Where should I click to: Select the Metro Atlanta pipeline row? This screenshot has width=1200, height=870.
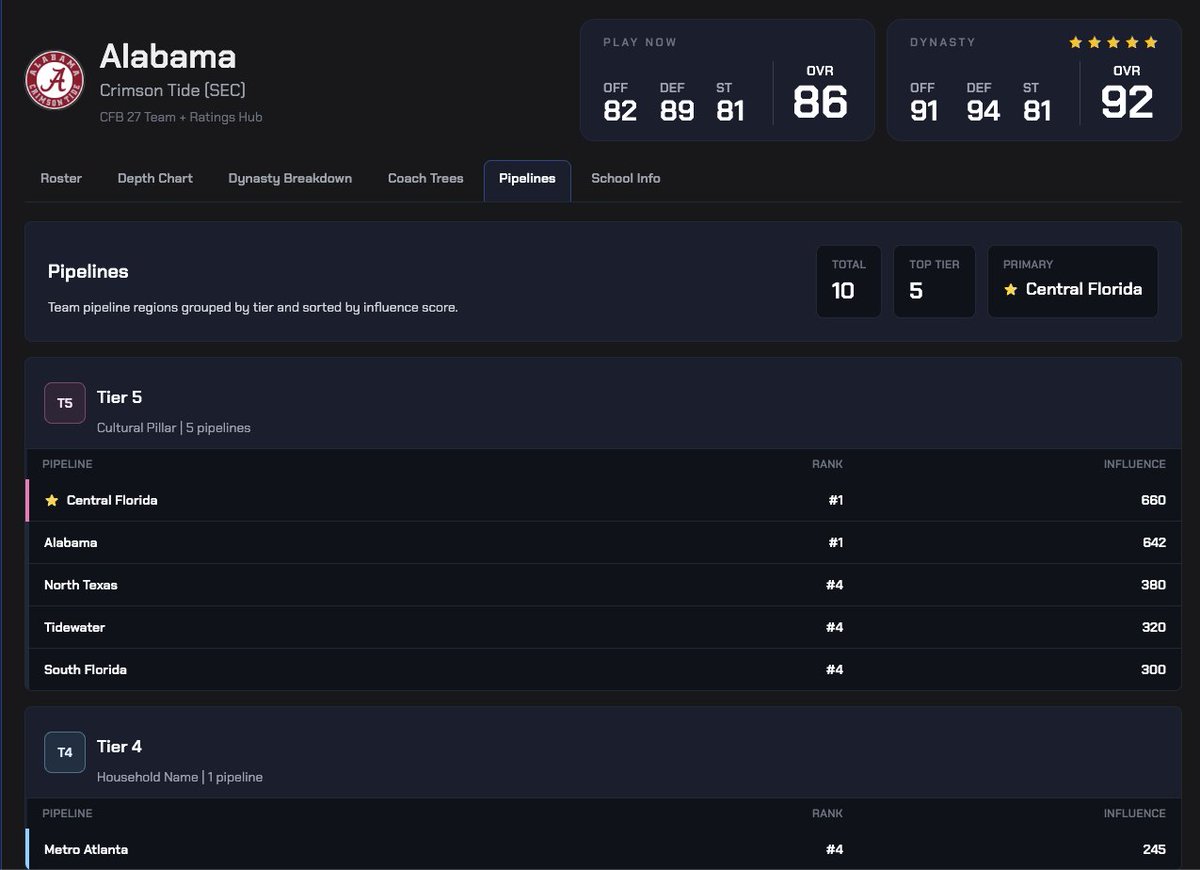603,849
